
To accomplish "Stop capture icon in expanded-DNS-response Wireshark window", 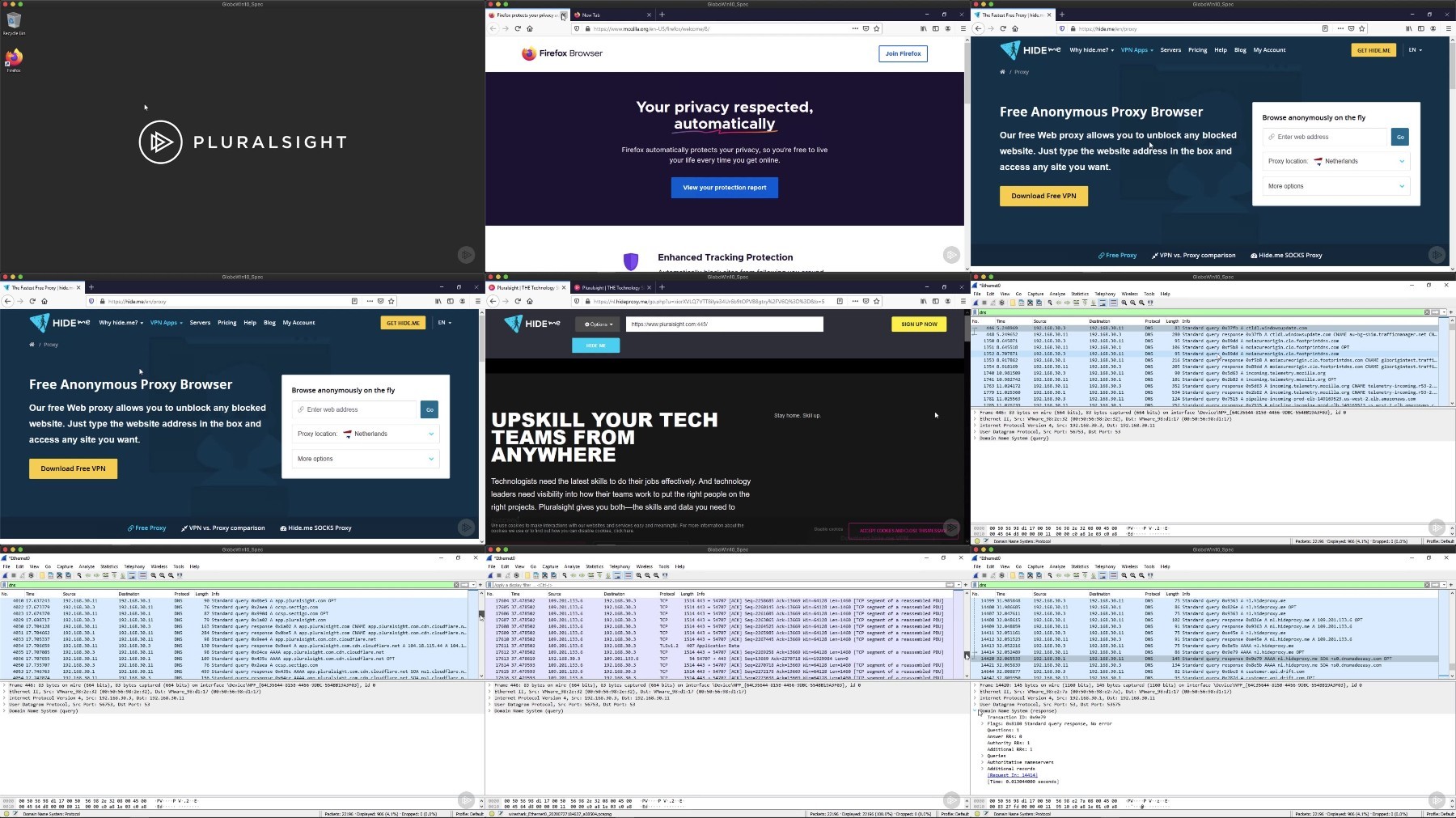I will (984, 575).
